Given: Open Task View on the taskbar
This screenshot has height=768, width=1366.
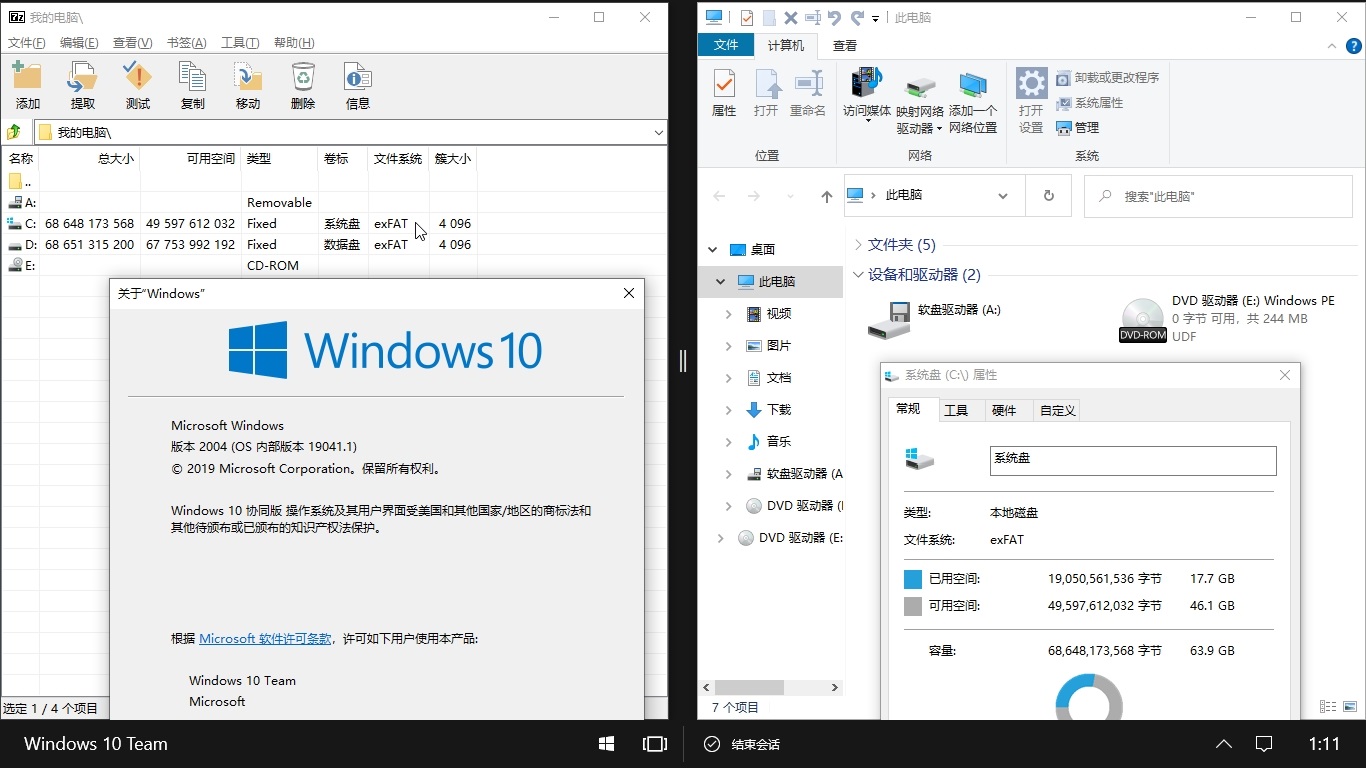Looking at the screenshot, I should 655,744.
